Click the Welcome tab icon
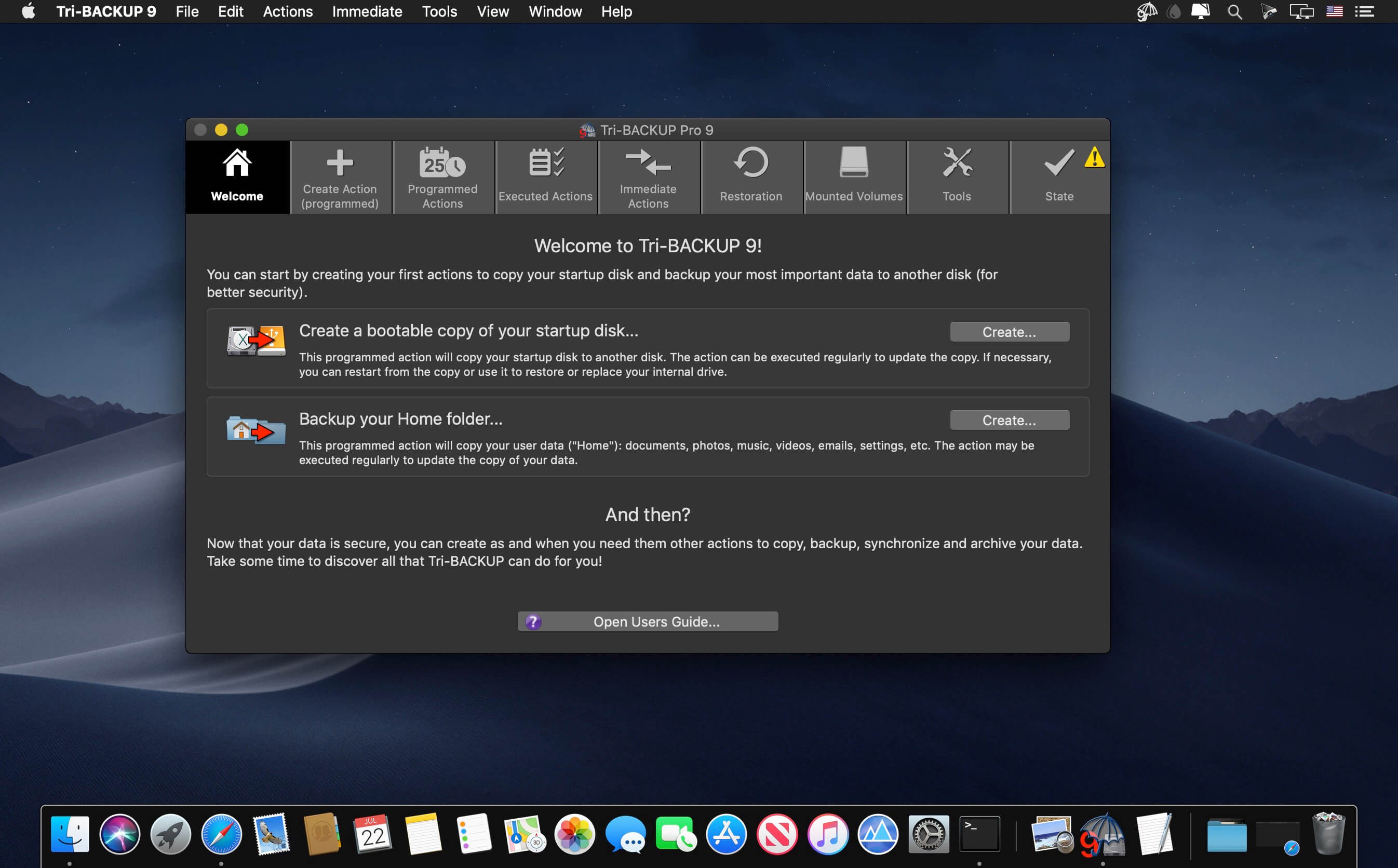Screen dimensions: 1398x868 click(237, 163)
